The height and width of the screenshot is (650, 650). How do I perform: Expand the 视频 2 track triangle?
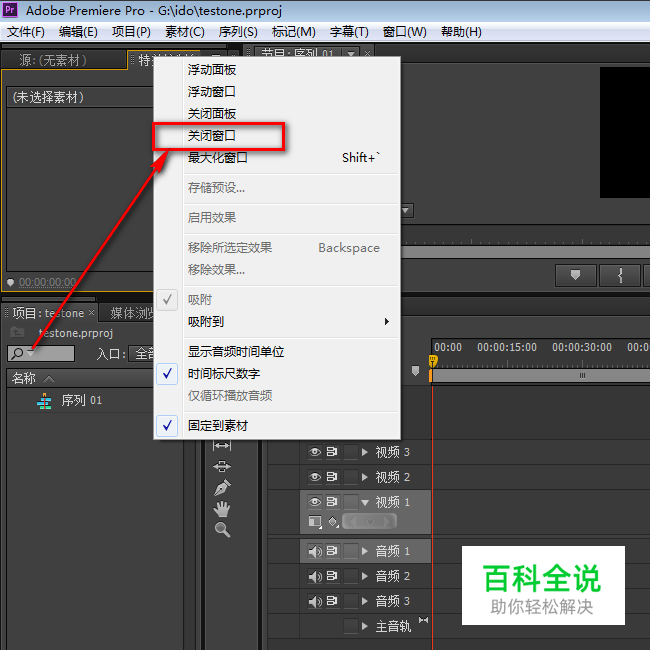(x=365, y=477)
